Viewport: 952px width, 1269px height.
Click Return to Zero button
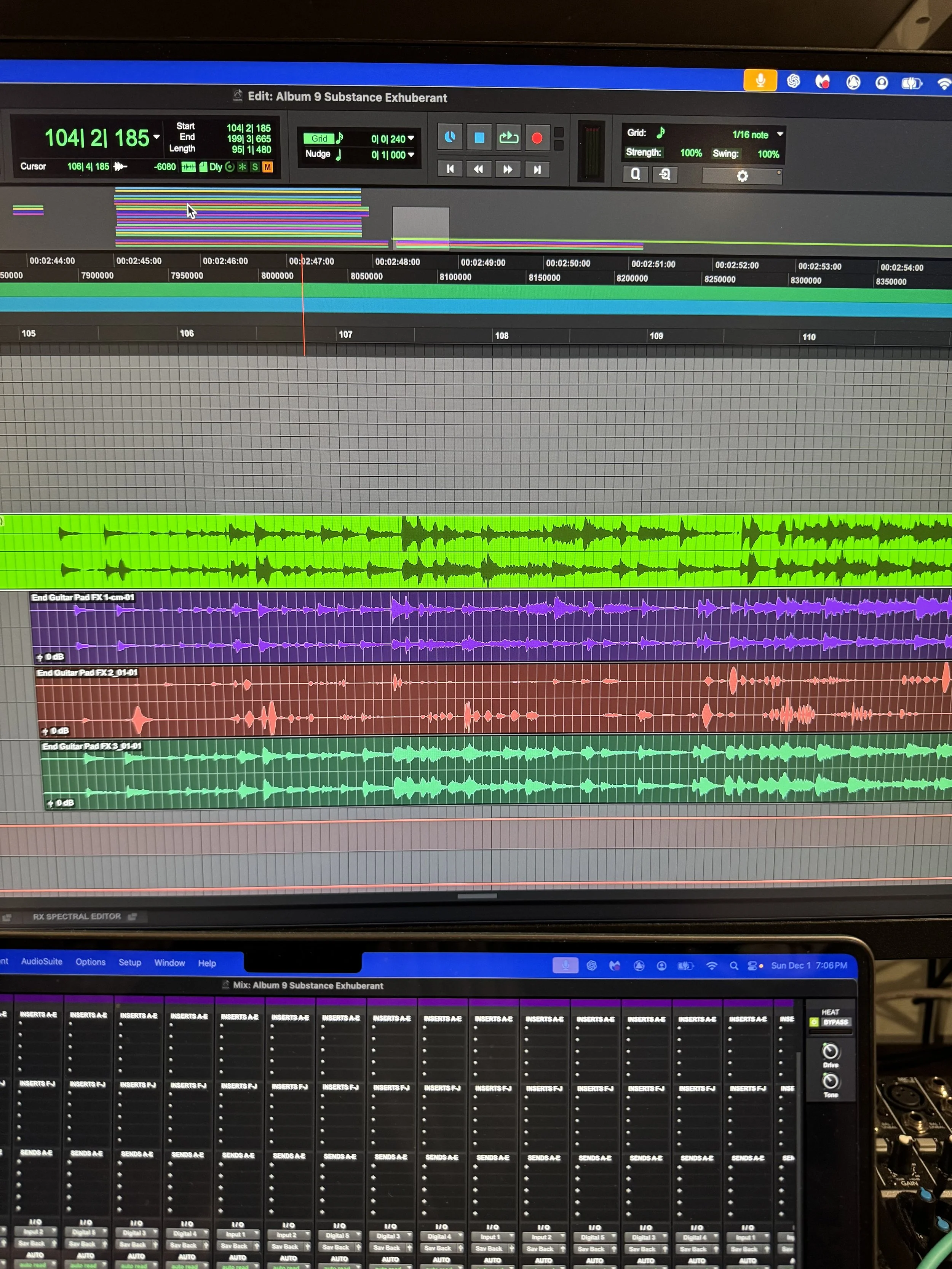(450, 169)
